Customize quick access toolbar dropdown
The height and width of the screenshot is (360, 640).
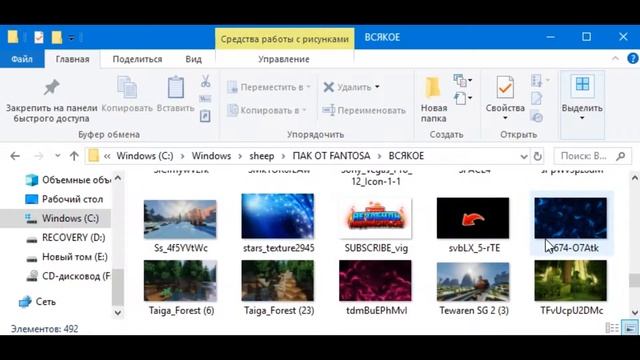pyautogui.click(x=71, y=38)
